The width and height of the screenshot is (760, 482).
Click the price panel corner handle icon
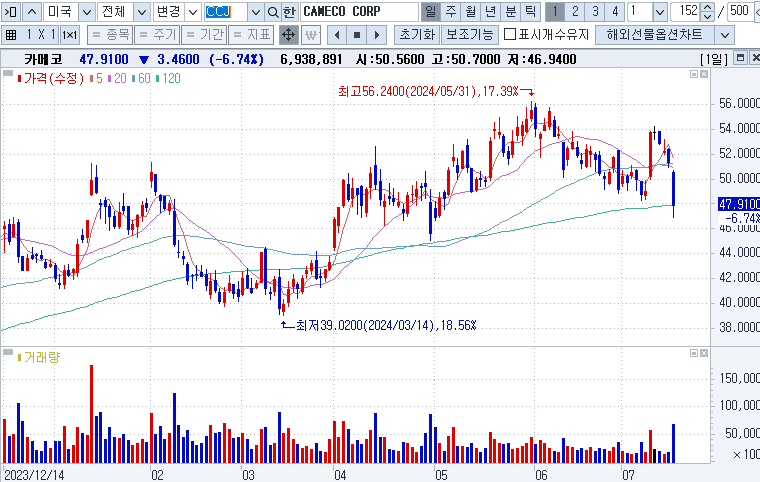click(x=7, y=73)
